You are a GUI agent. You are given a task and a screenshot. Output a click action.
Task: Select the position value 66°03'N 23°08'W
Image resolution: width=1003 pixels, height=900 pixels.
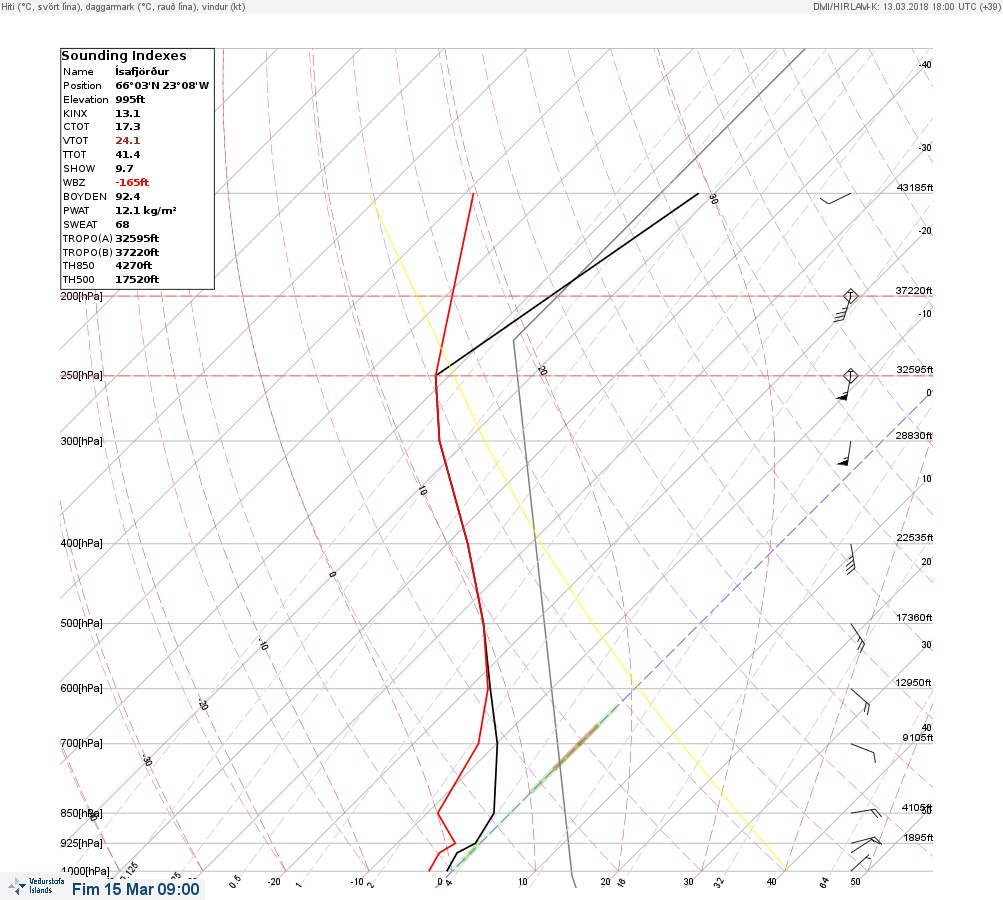162,86
